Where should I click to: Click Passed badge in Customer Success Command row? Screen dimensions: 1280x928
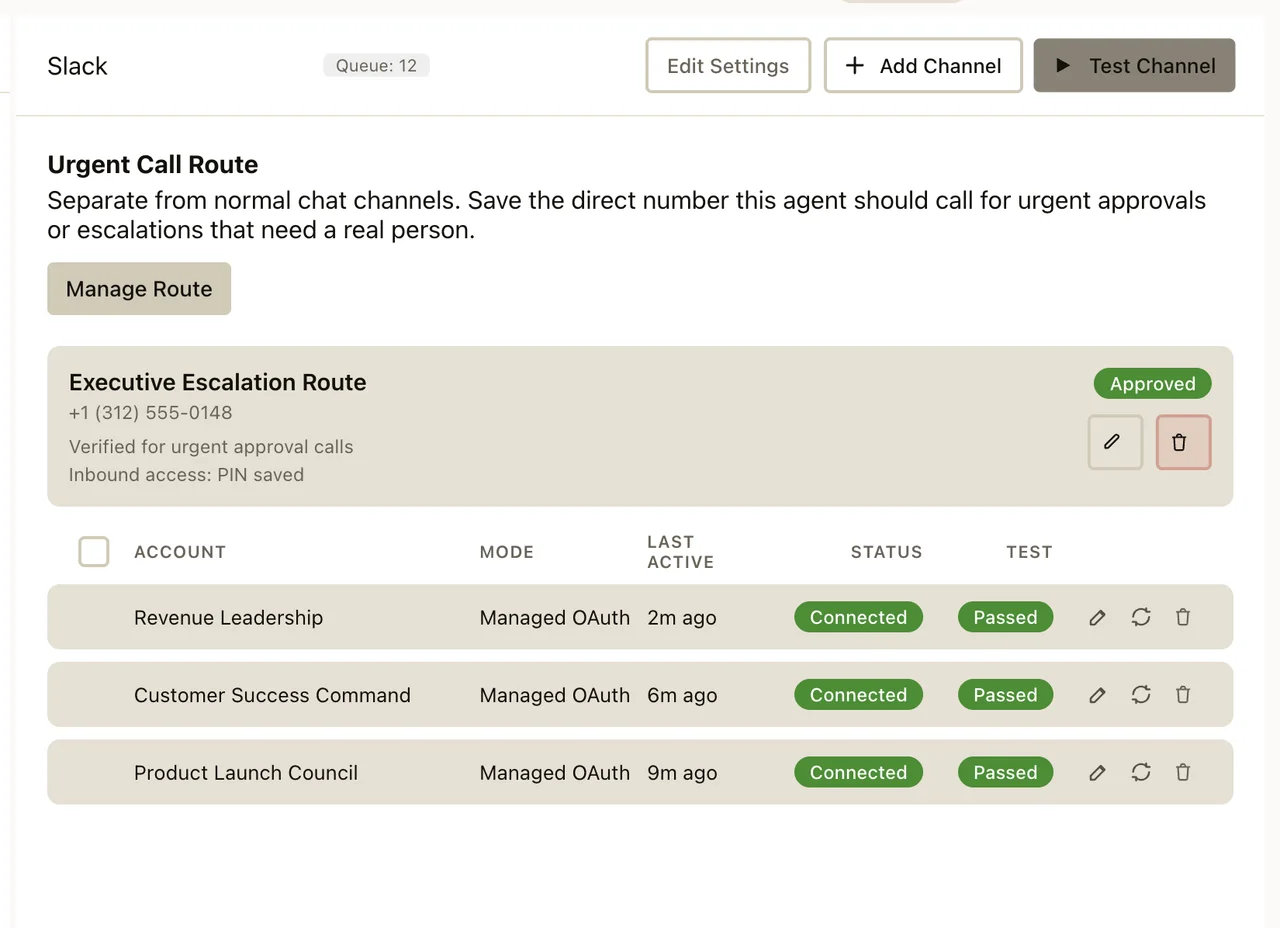point(1005,695)
